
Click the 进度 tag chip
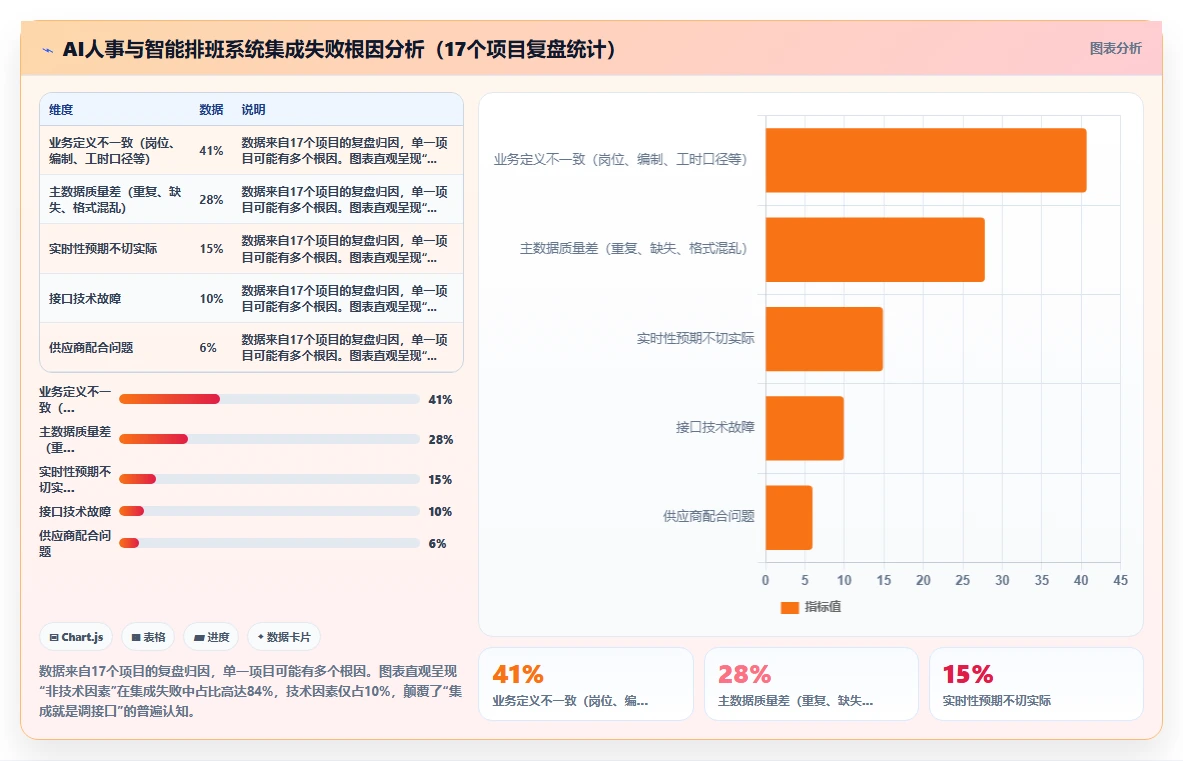point(211,637)
